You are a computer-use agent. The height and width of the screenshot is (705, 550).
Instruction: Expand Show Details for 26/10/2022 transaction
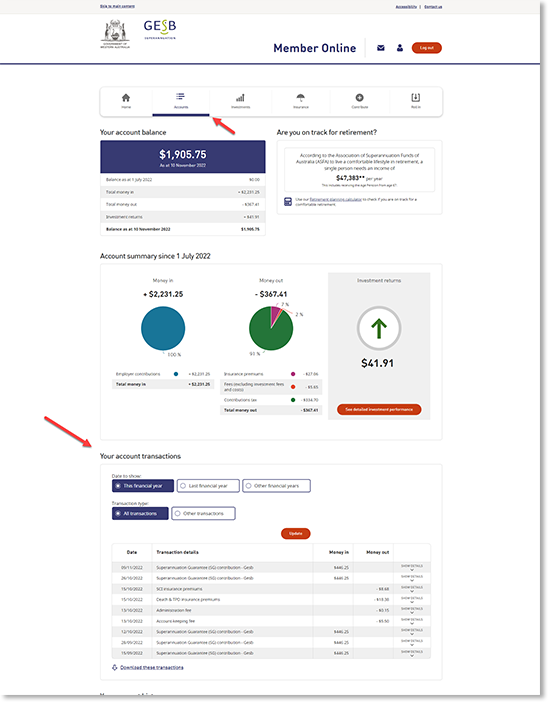413,580
